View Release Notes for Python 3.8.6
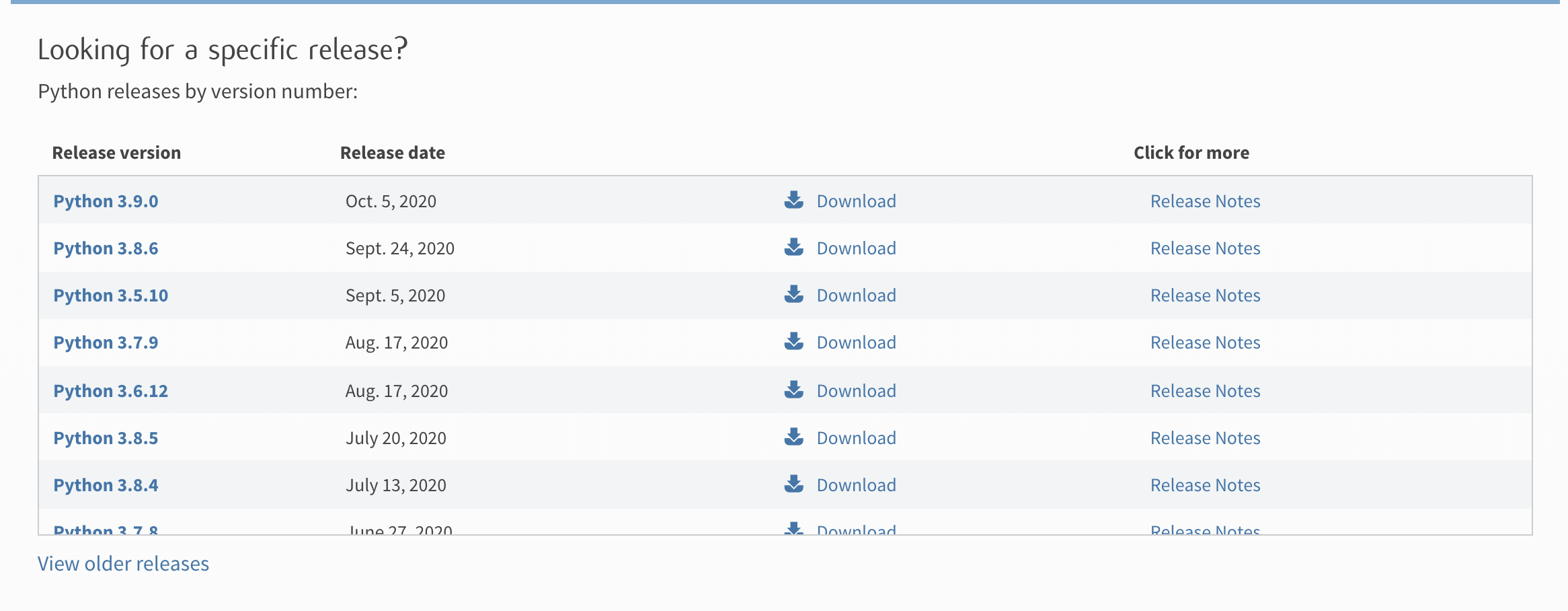This screenshot has height=611, width=1568. coord(1205,248)
